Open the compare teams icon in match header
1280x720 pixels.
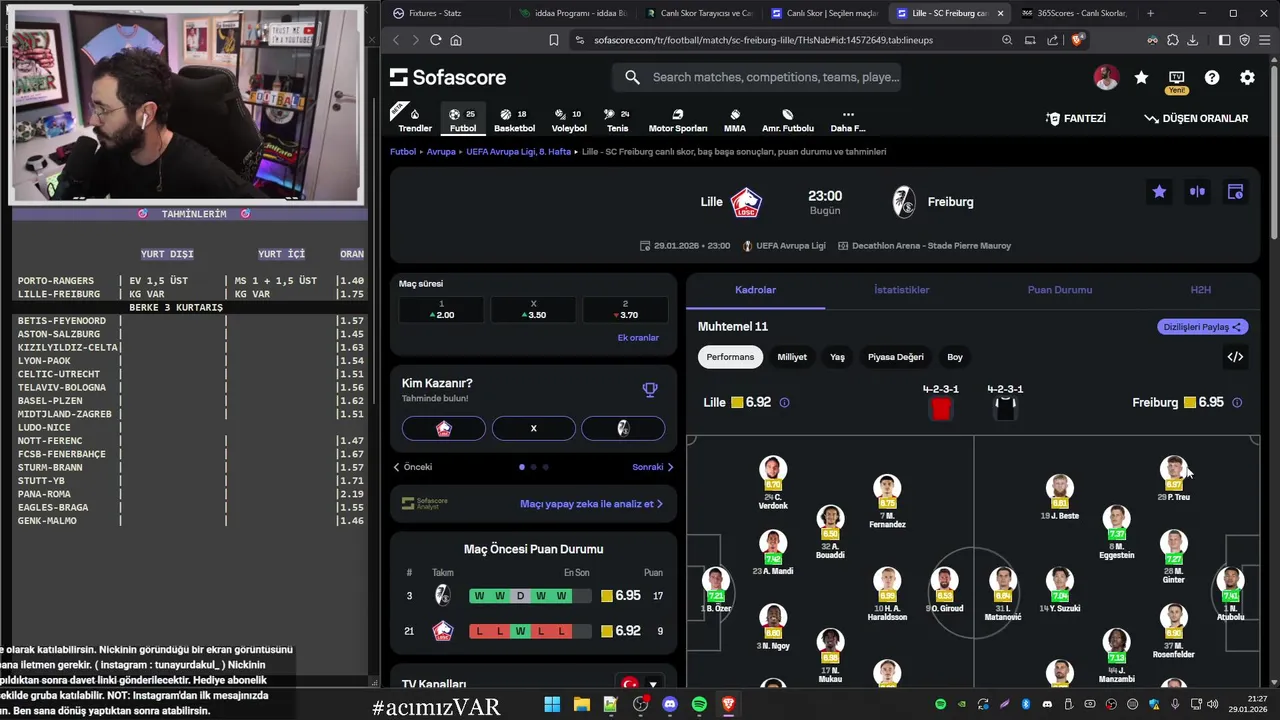(x=1197, y=192)
